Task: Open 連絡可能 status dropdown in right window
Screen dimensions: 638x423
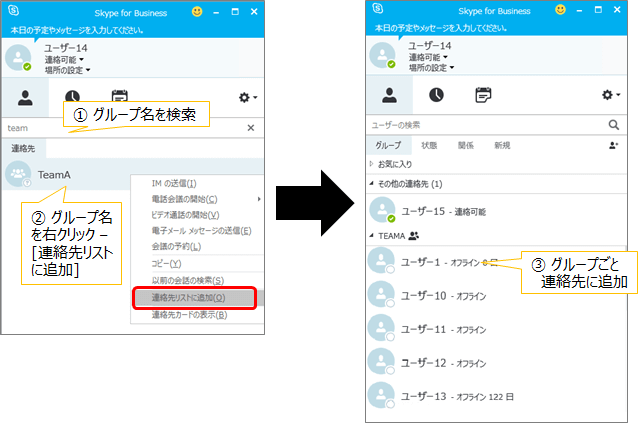Action: pyautogui.click(x=428, y=57)
